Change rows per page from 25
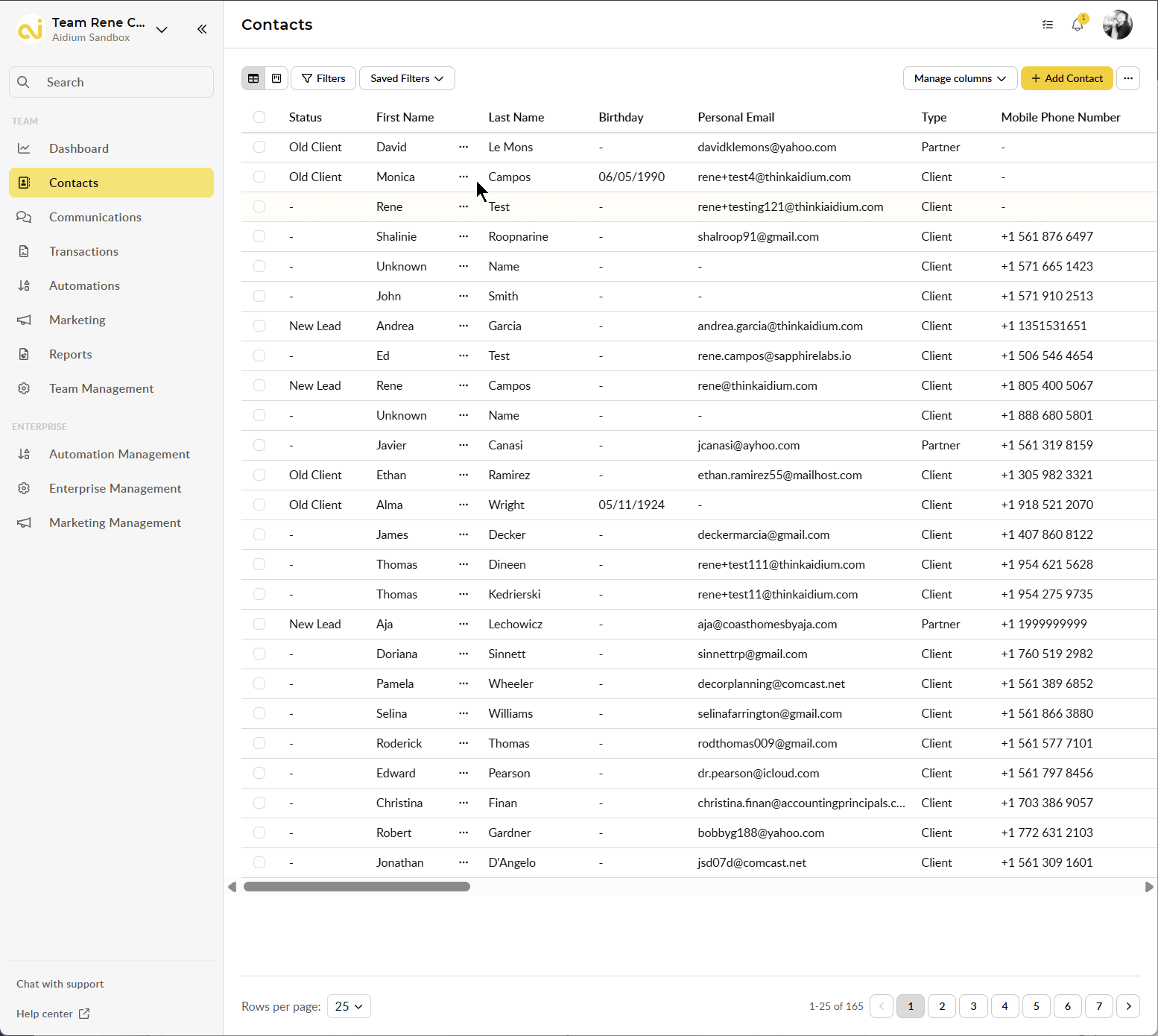 [x=349, y=1006]
